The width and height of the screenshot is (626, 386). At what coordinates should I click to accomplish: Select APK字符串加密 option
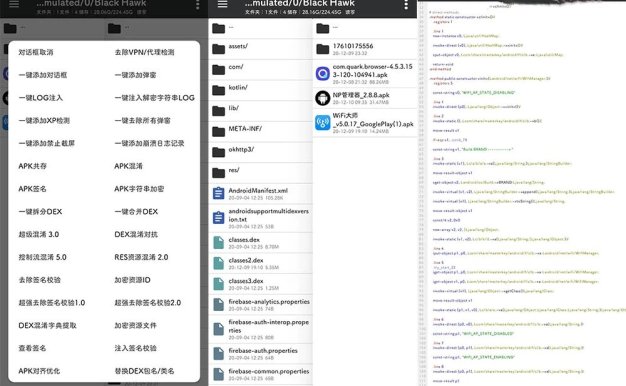click(x=139, y=188)
